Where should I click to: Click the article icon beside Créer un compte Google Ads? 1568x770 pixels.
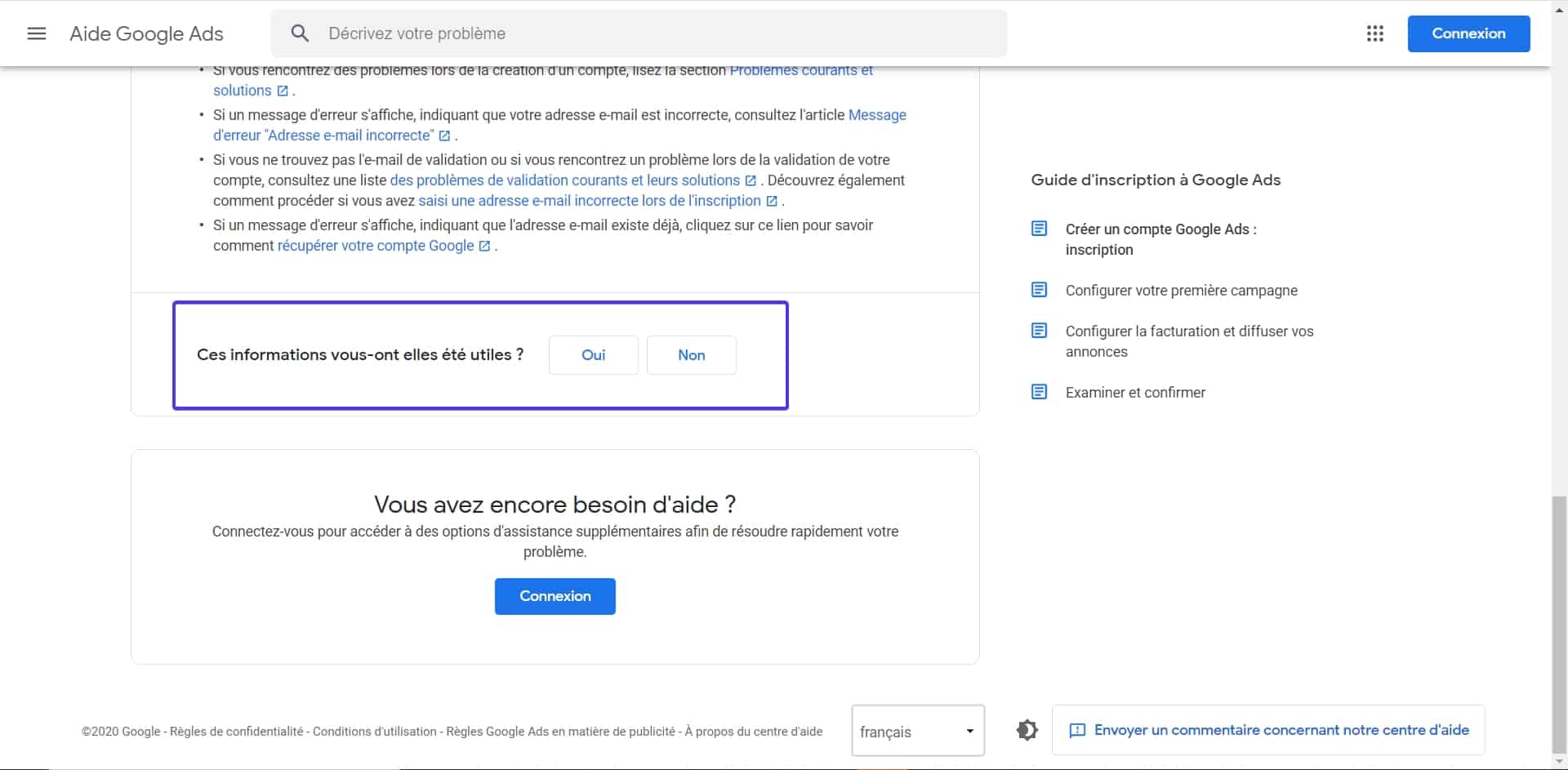pyautogui.click(x=1039, y=229)
